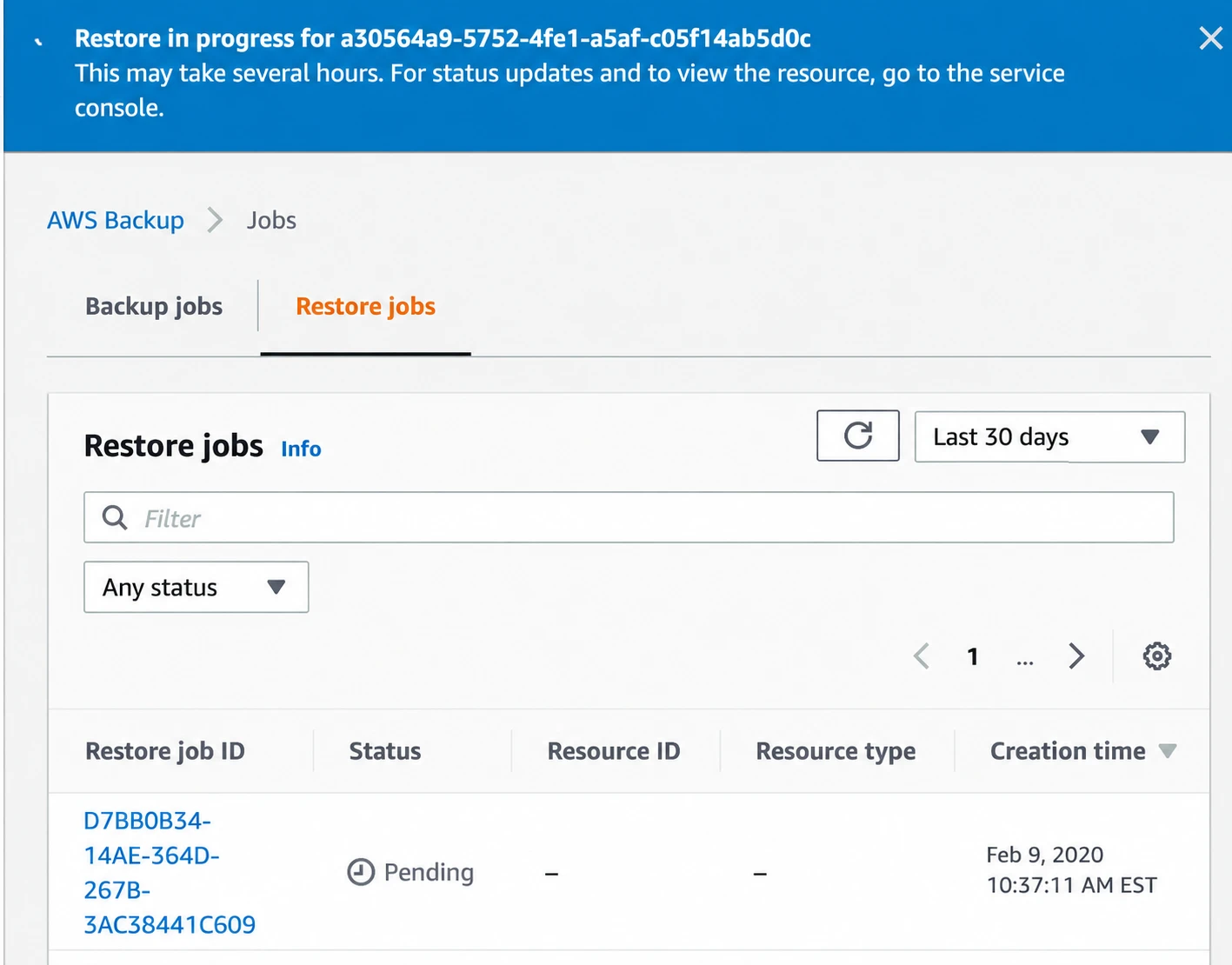Open the Any status filter dropdown
Screen dimensions: 1232x965
196,588
